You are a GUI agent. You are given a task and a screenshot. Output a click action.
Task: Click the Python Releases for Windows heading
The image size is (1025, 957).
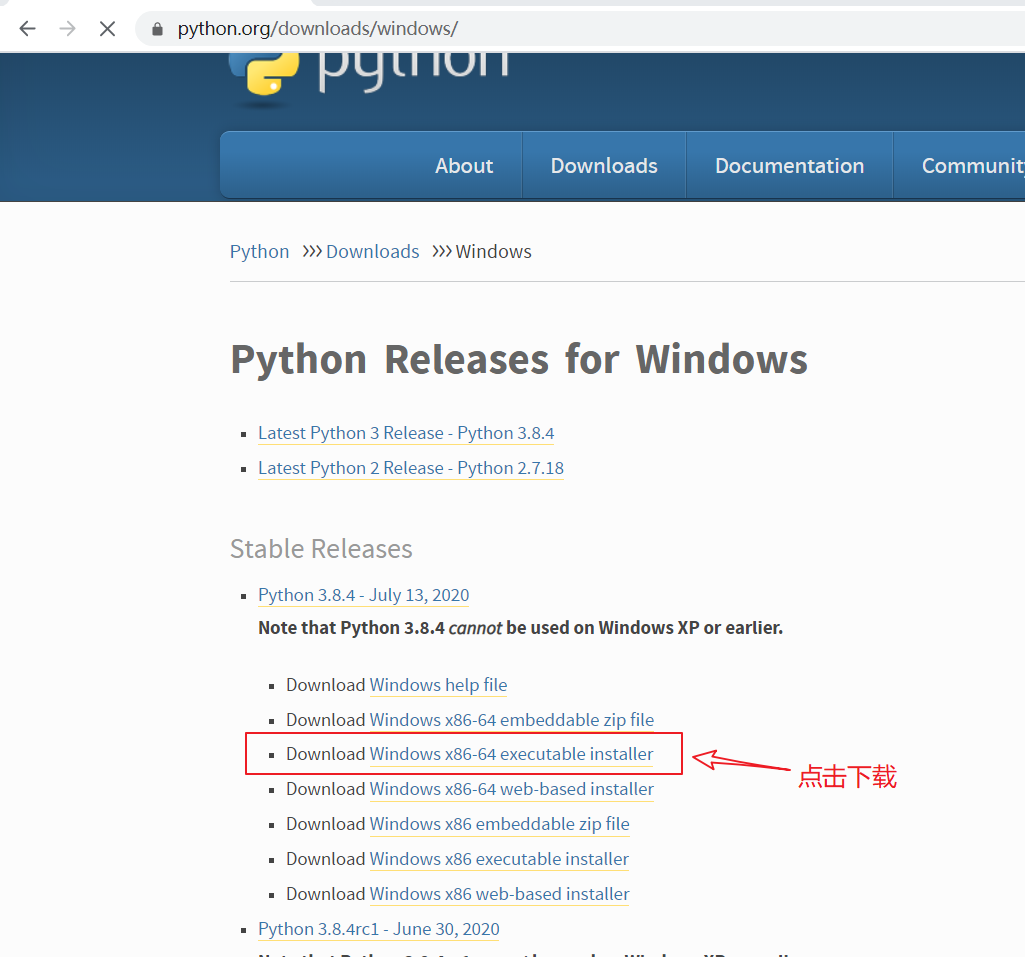click(x=519, y=360)
